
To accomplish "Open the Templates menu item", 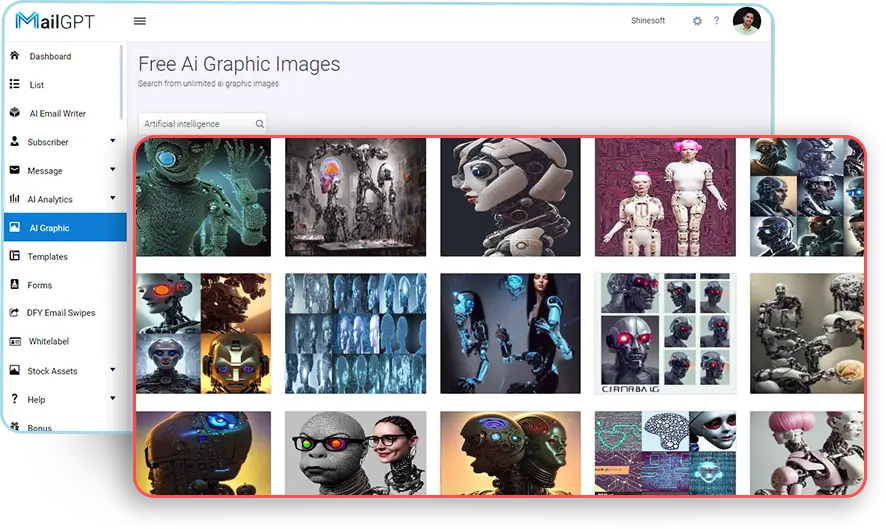I will coord(47,257).
